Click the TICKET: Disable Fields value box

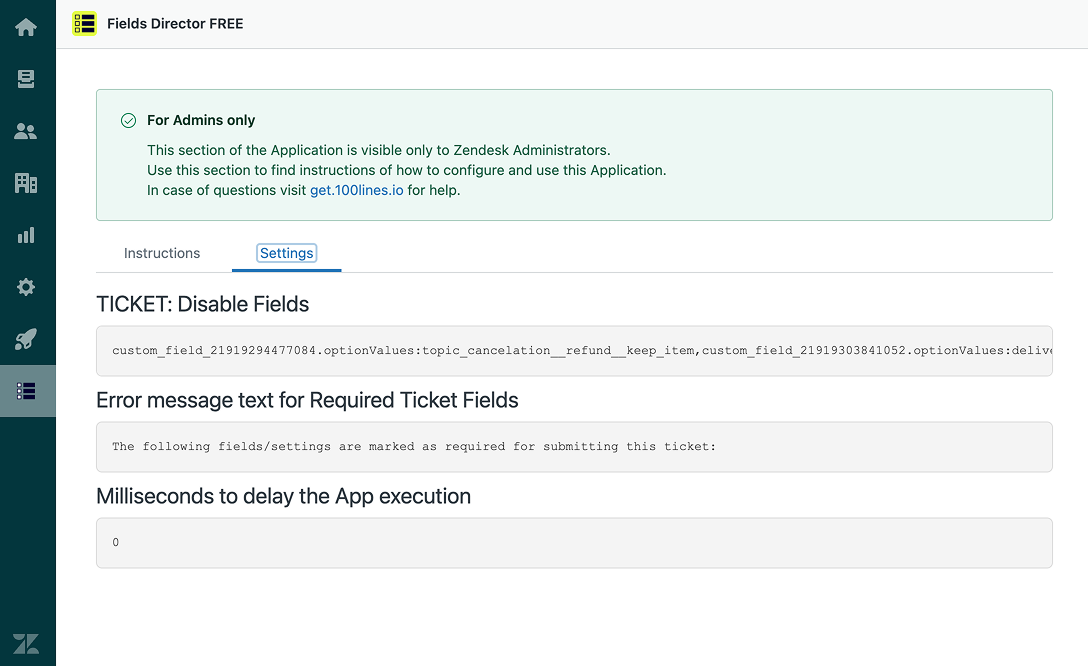(574, 351)
